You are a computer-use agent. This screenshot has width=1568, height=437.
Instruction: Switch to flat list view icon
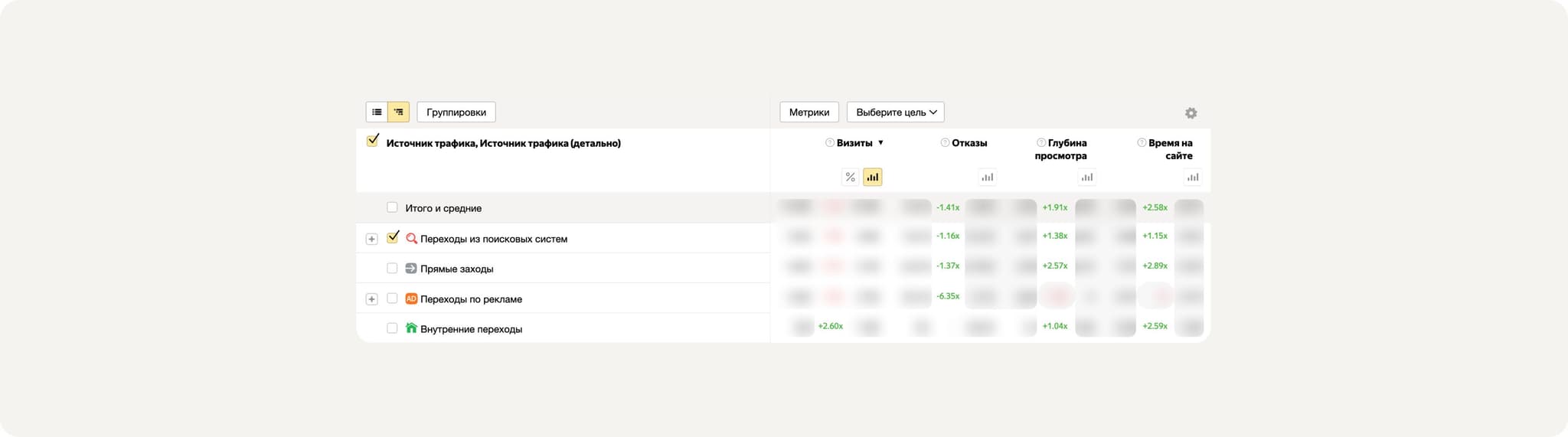point(377,113)
